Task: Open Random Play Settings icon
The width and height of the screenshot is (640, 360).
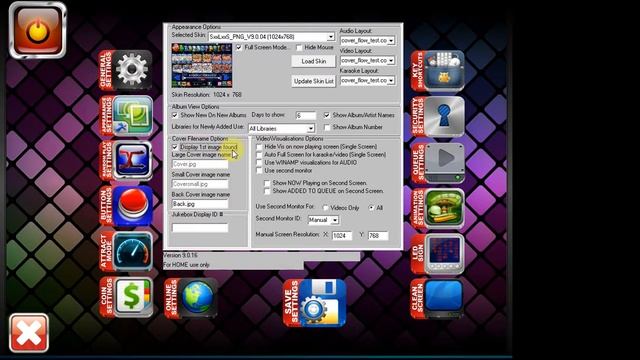Action: click(x=126, y=161)
